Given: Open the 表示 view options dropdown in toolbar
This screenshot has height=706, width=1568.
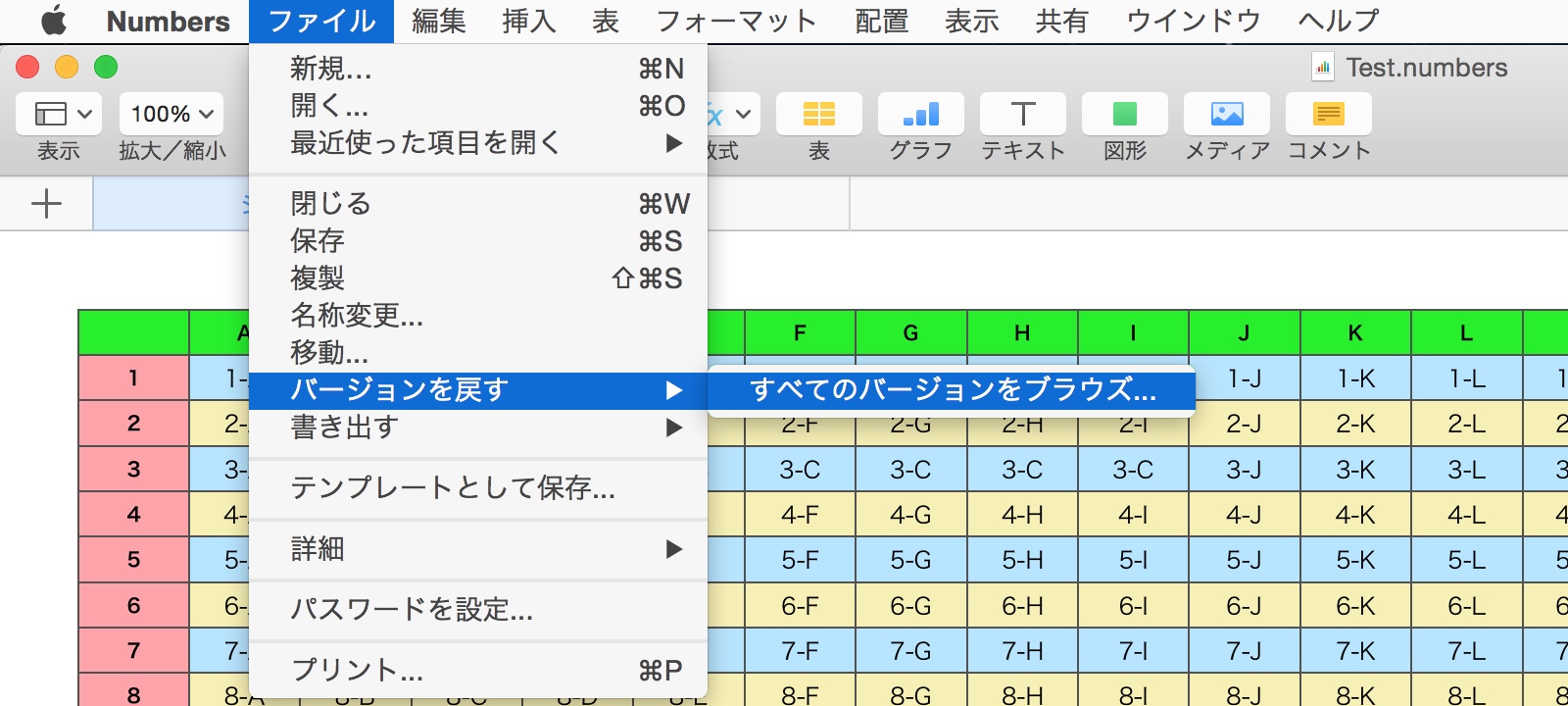Looking at the screenshot, I should click(x=59, y=114).
